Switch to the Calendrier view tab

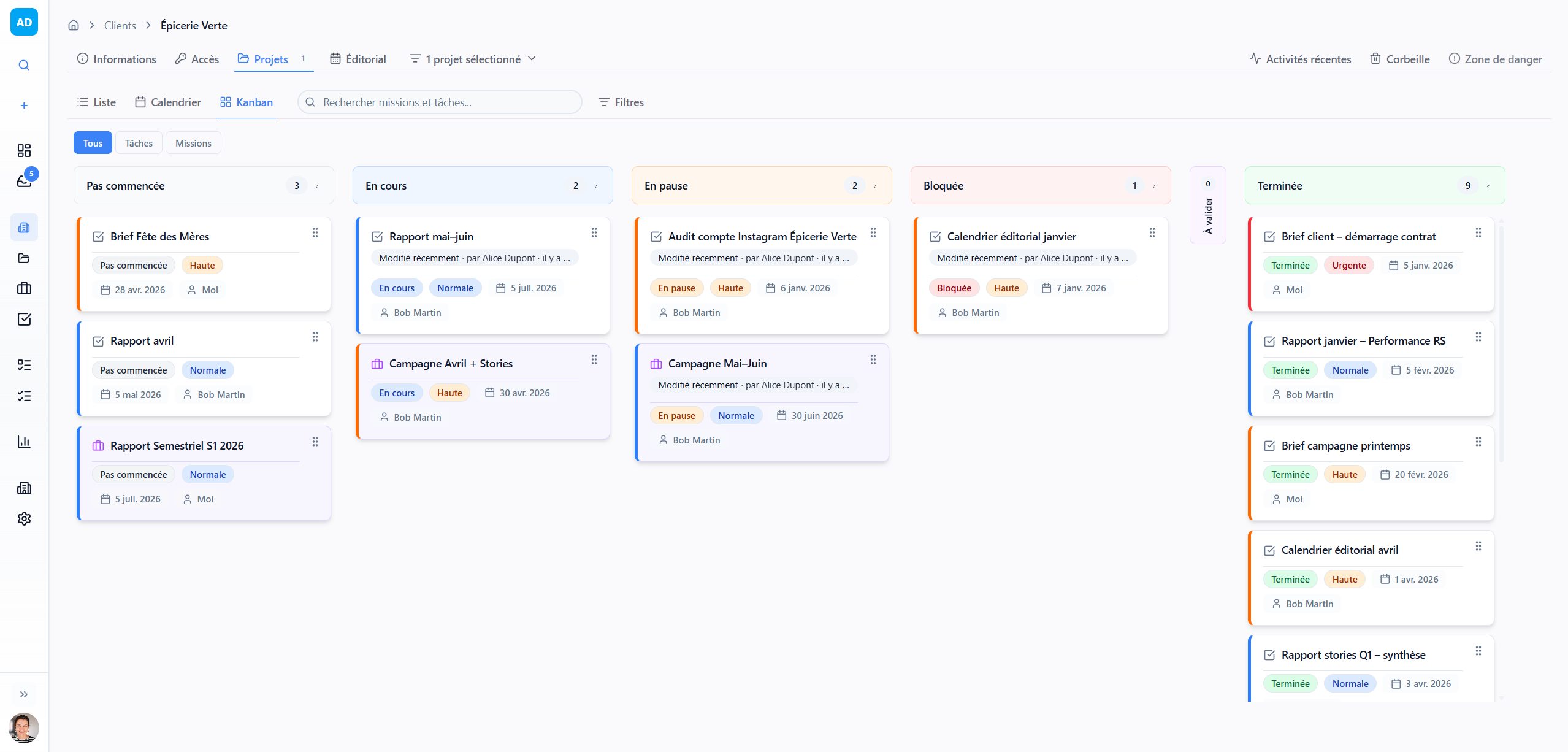point(168,102)
